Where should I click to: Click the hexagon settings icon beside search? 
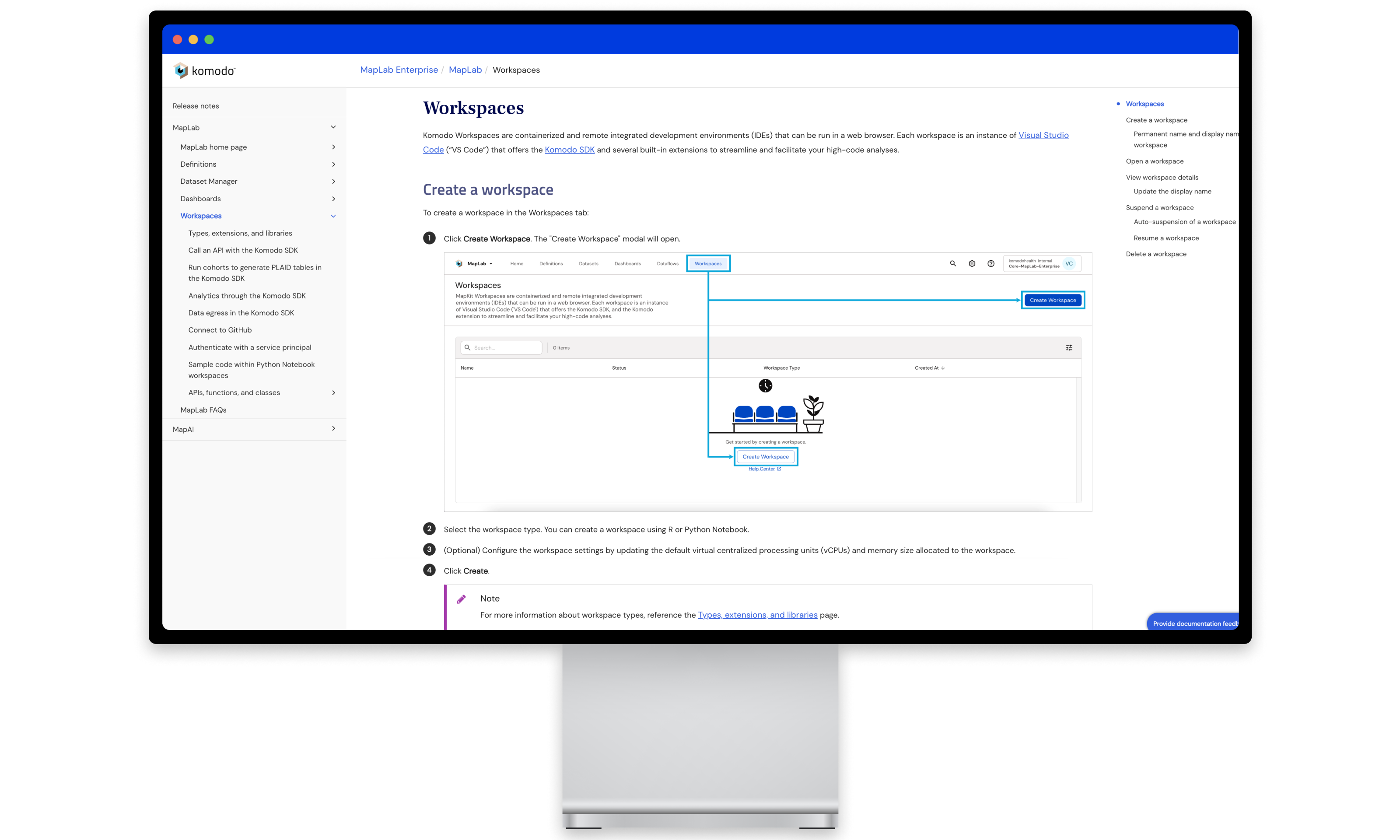972,263
